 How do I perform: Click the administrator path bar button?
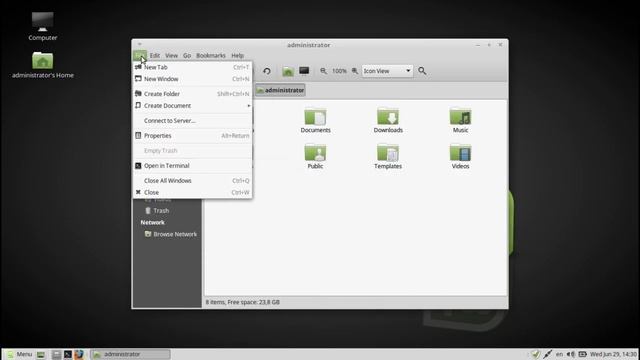(280, 90)
